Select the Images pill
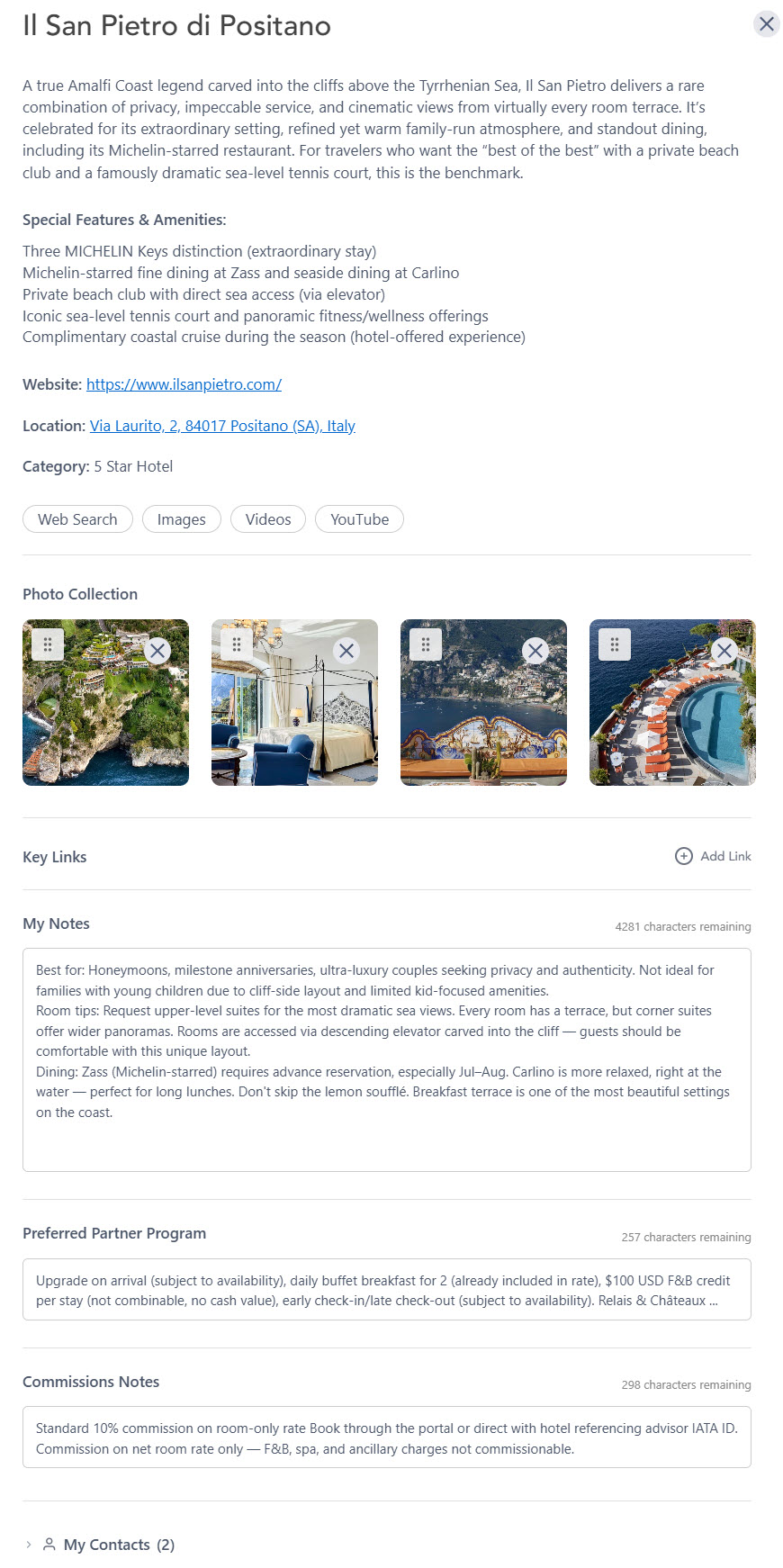The width and height of the screenshot is (783, 1568). pyautogui.click(x=182, y=519)
